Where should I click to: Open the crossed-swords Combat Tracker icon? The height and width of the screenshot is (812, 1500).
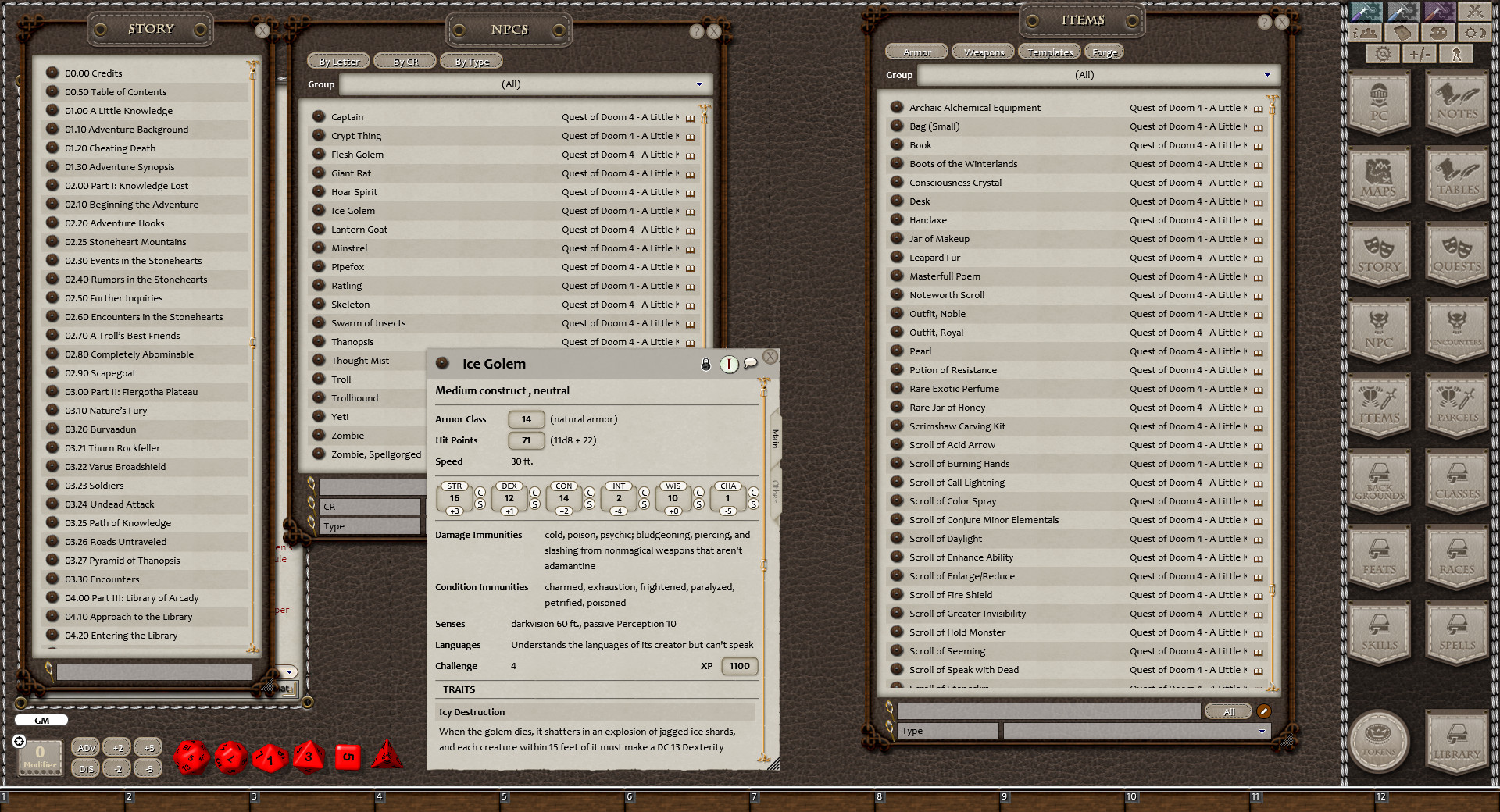coord(1475,12)
